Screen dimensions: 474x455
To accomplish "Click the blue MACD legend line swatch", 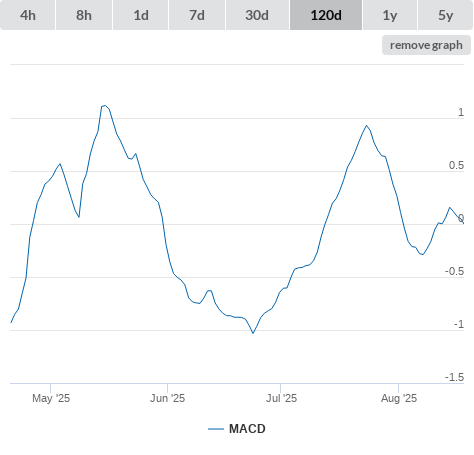I will (216, 429).
